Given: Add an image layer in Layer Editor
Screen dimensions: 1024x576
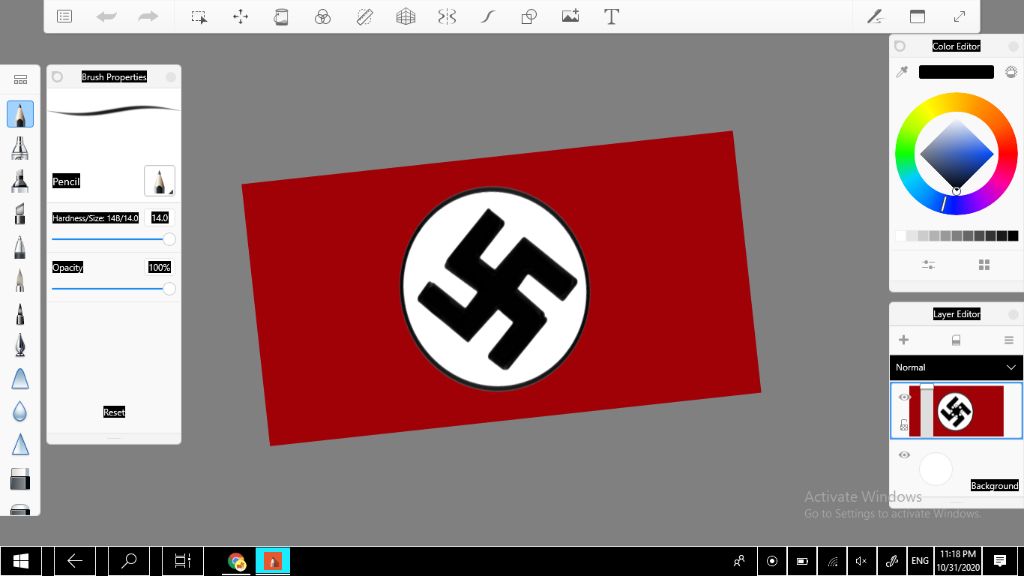Looking at the screenshot, I should tap(956, 340).
